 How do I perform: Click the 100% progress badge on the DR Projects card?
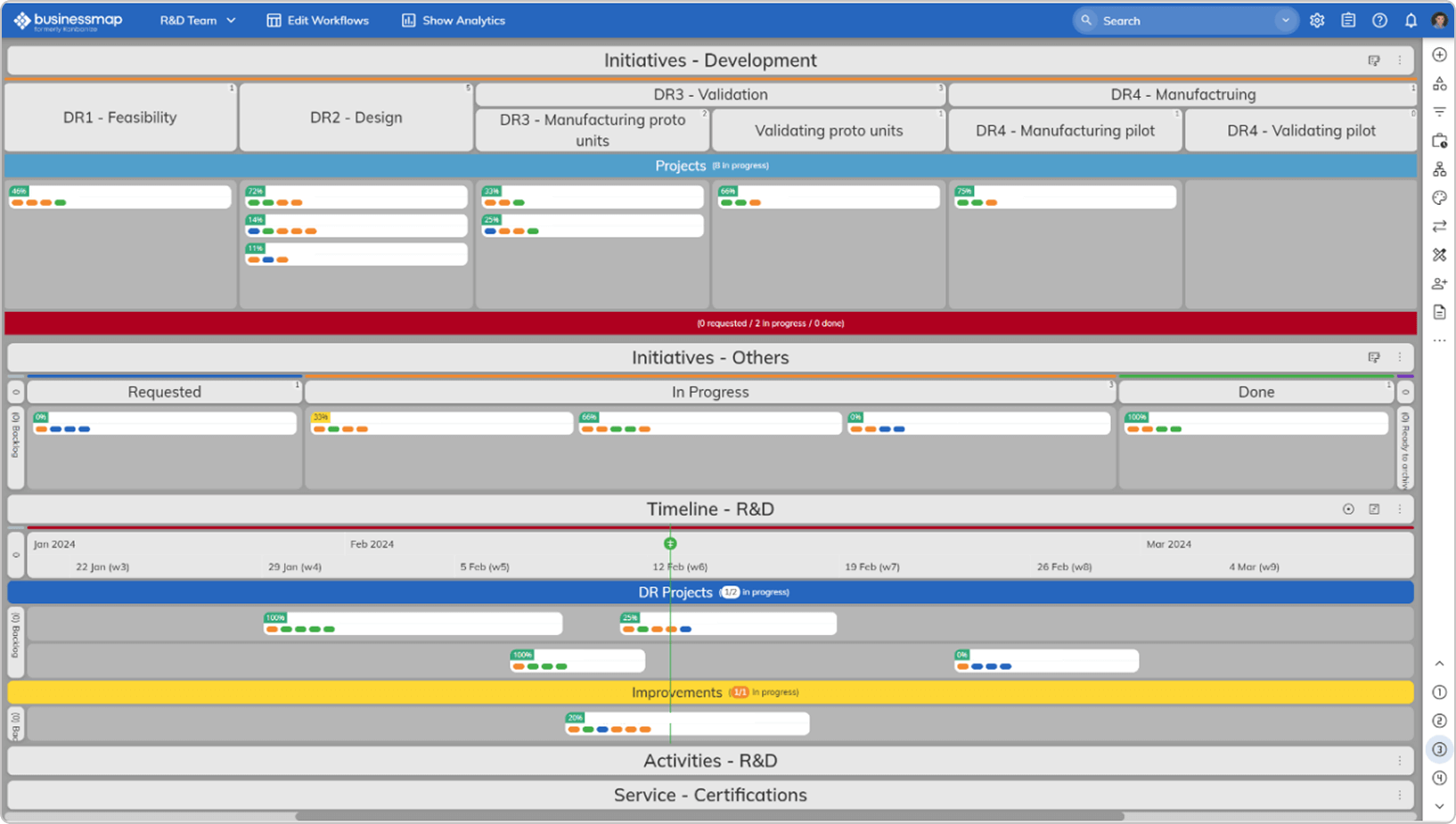[275, 616]
